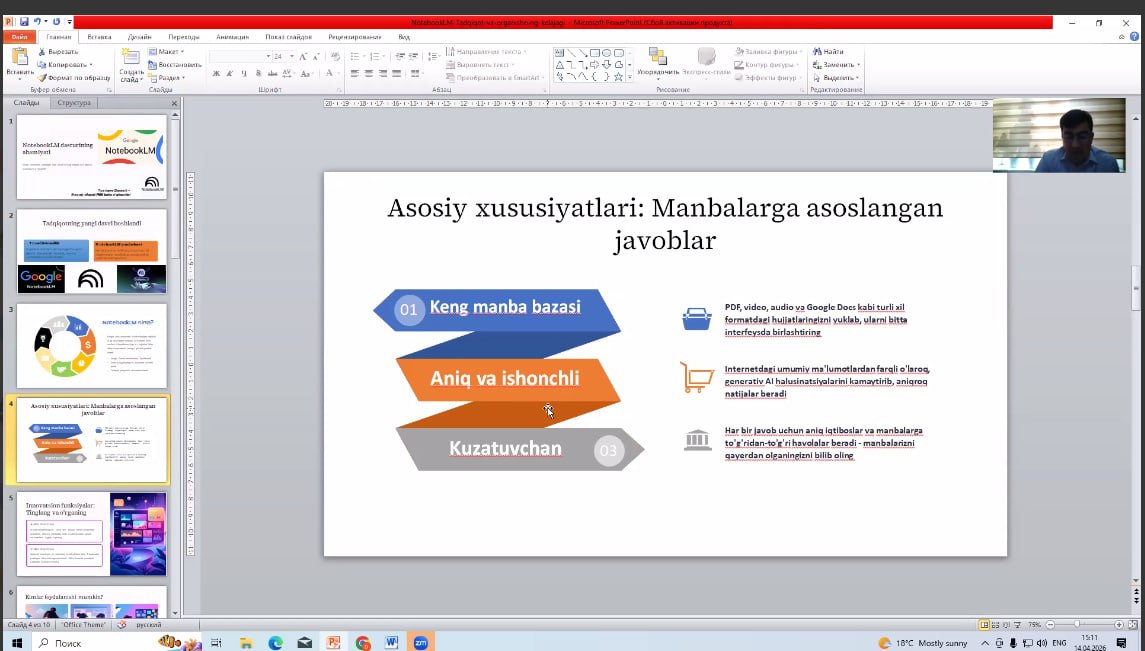Image resolution: width=1145 pixels, height=651 pixels.
Task: Click the Create Slide (Создать слайд) icon
Action: click(x=131, y=58)
